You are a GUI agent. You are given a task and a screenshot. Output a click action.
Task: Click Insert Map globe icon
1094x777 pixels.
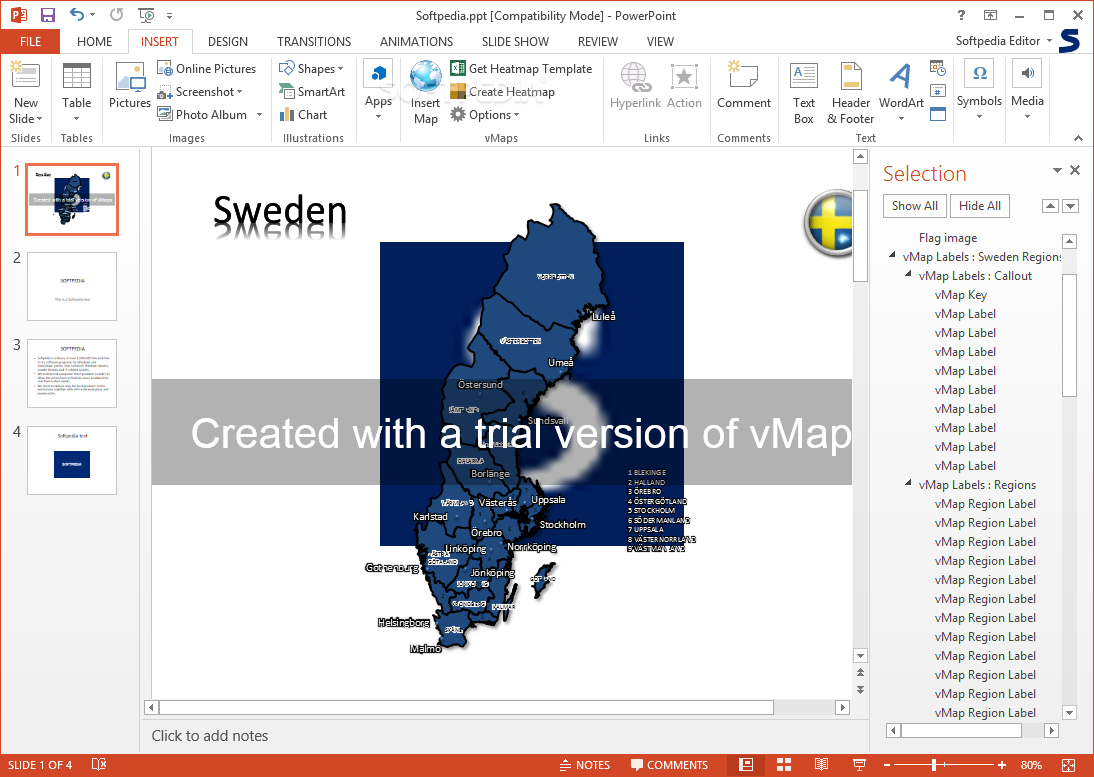tap(426, 93)
